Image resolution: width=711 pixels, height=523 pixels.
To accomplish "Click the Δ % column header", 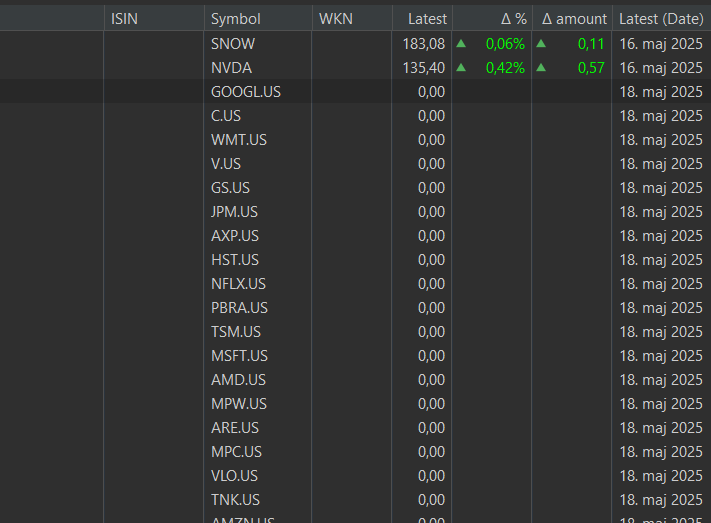I will point(513,19).
